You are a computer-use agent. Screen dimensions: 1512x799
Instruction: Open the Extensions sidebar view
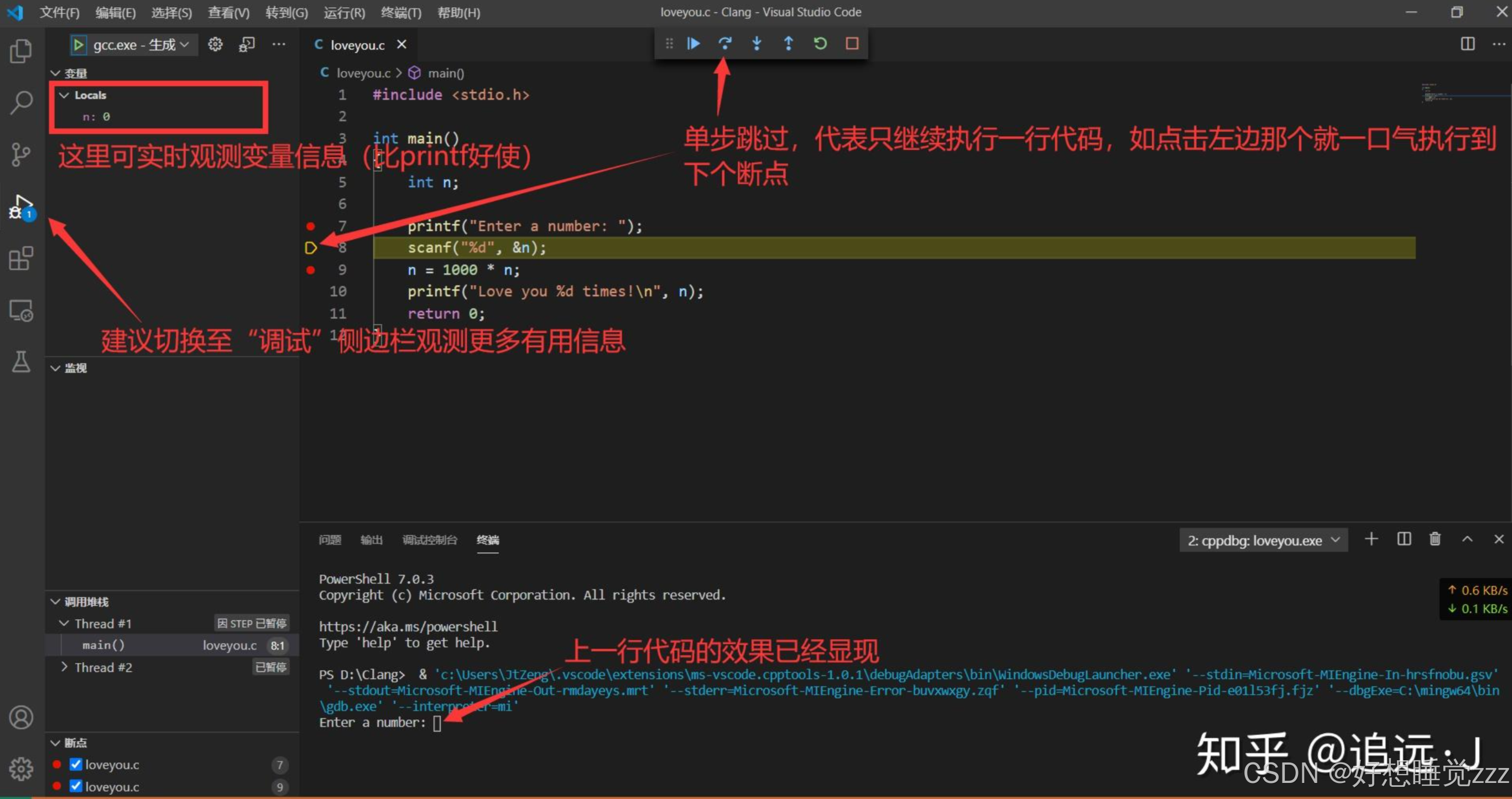tap(21, 258)
